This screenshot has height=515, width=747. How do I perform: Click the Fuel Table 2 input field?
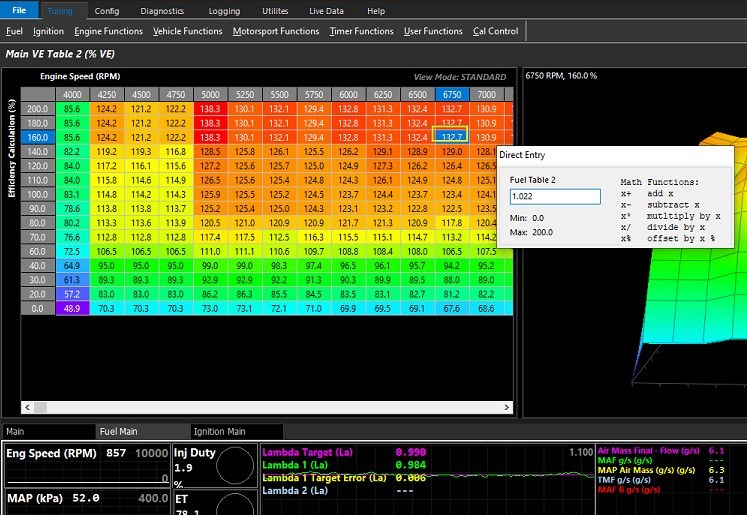pos(554,197)
